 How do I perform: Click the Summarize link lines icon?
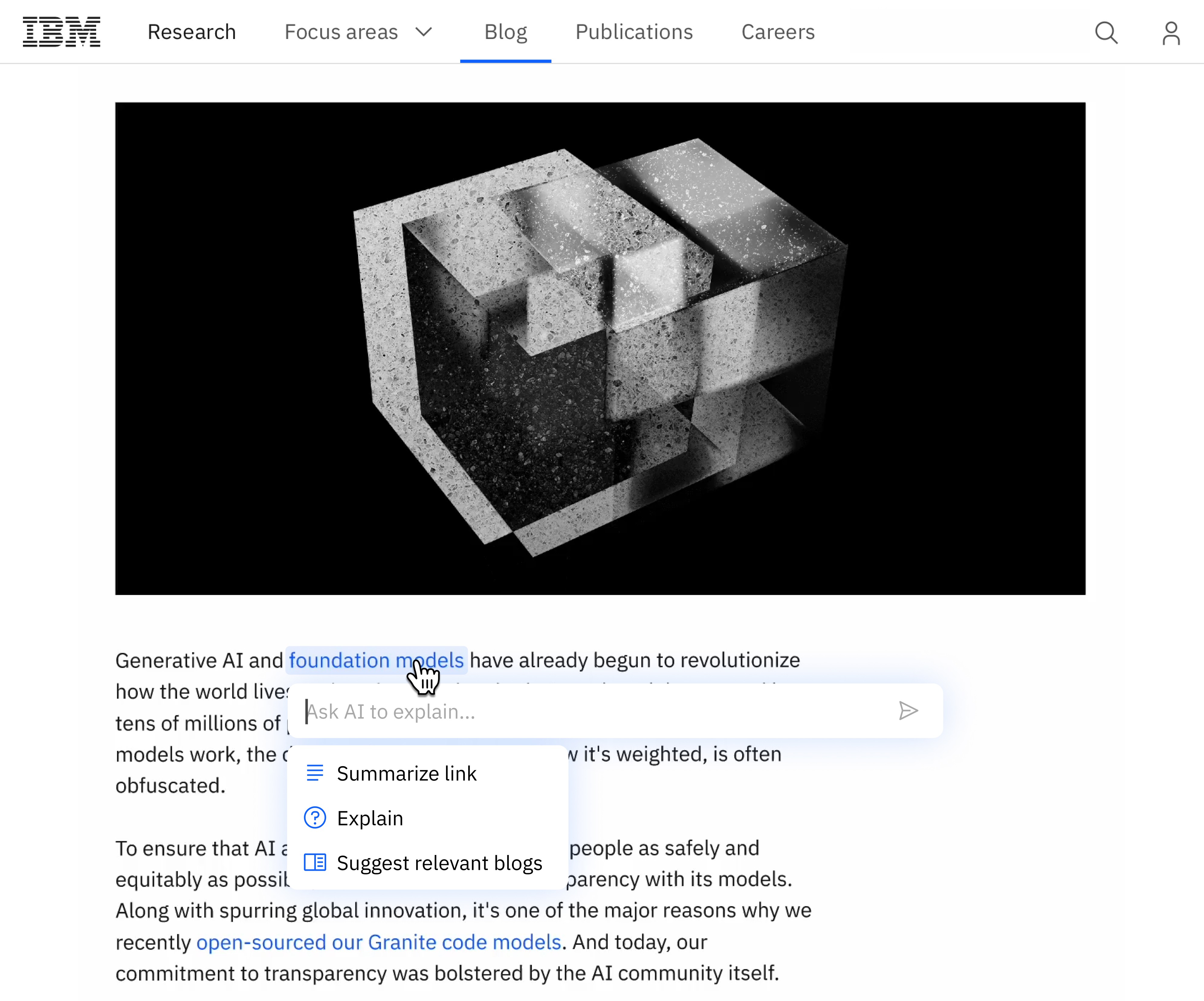tap(315, 773)
